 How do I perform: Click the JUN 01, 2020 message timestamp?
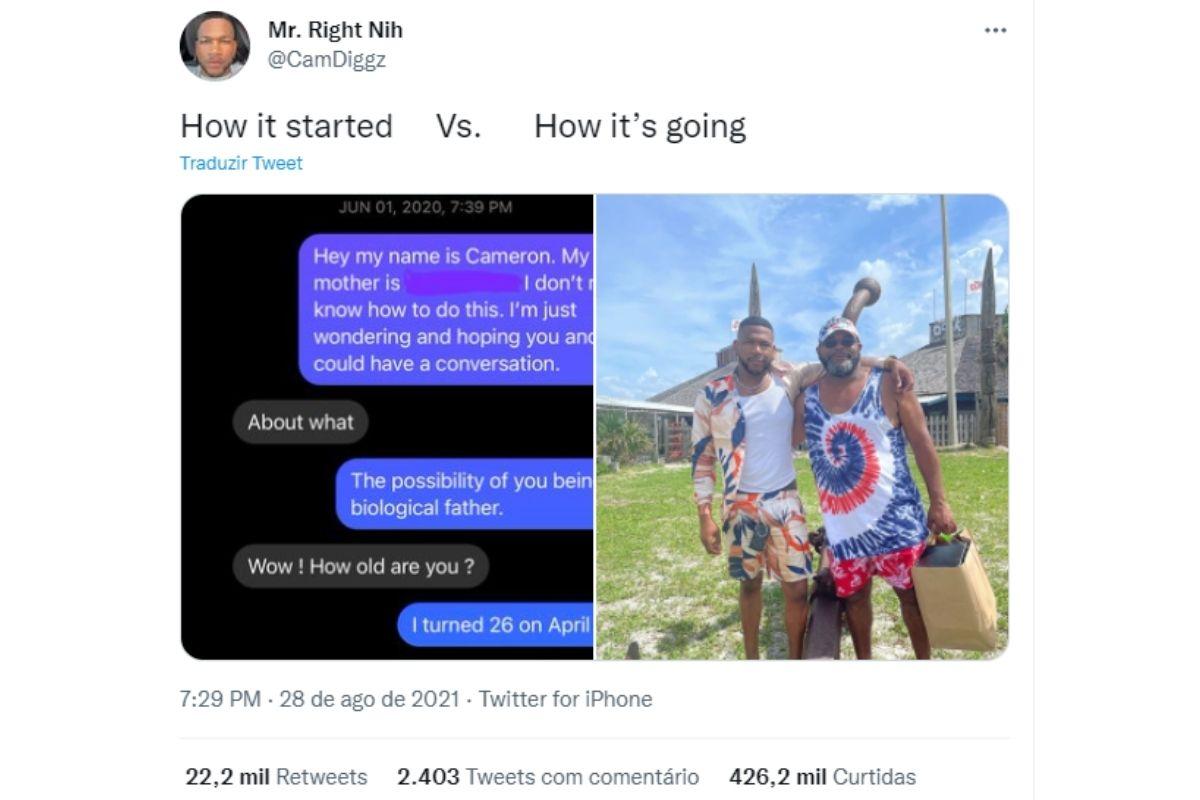[425, 208]
